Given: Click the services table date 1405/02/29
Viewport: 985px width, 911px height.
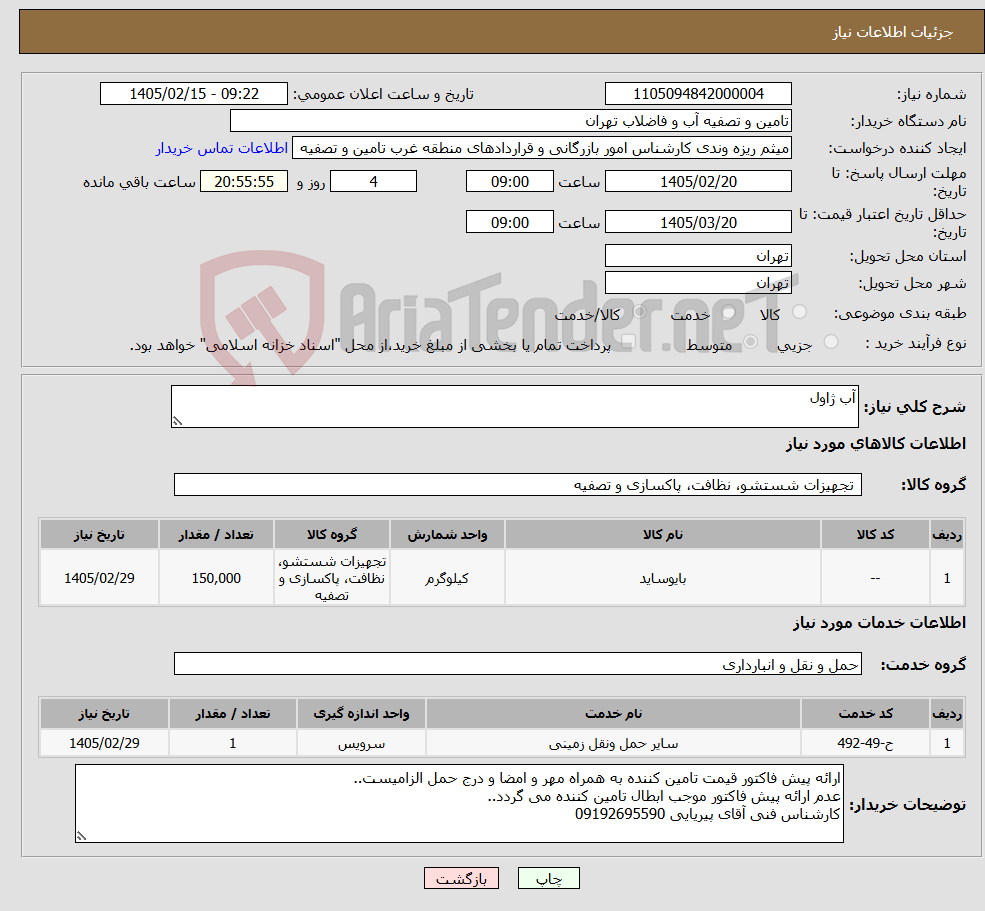Looking at the screenshot, I should (104, 743).
